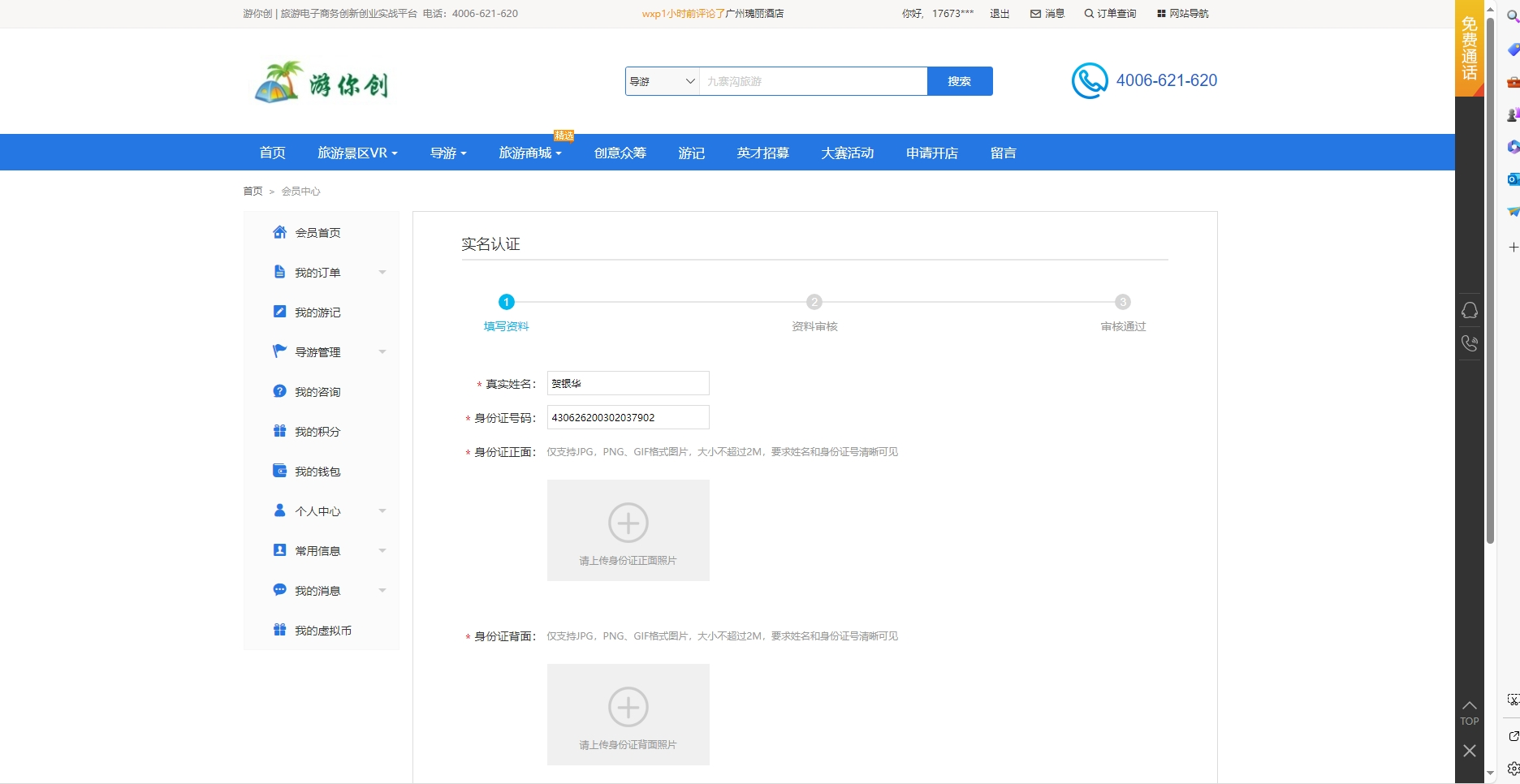This screenshot has width=1520, height=784.
Task: Click the 消息 envelope icon in header
Action: 1035,14
